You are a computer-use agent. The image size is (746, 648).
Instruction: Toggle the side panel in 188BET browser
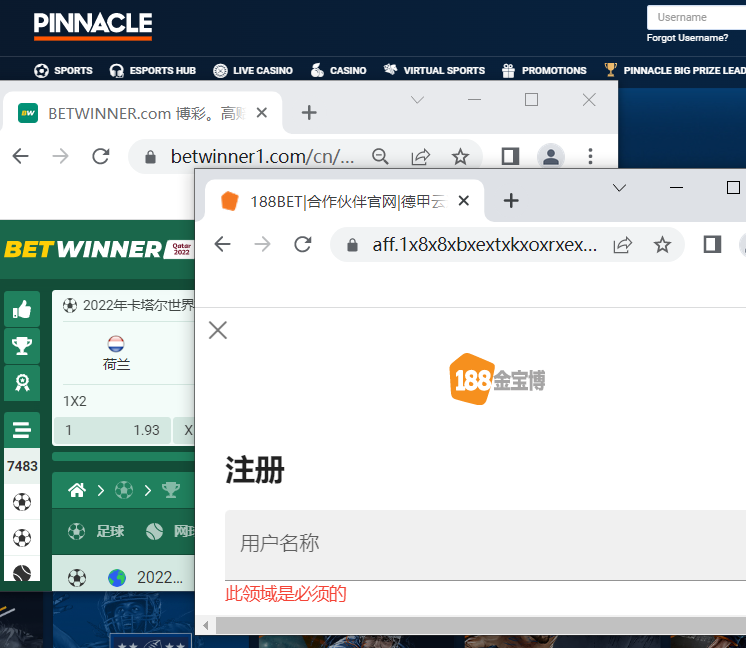tap(712, 244)
